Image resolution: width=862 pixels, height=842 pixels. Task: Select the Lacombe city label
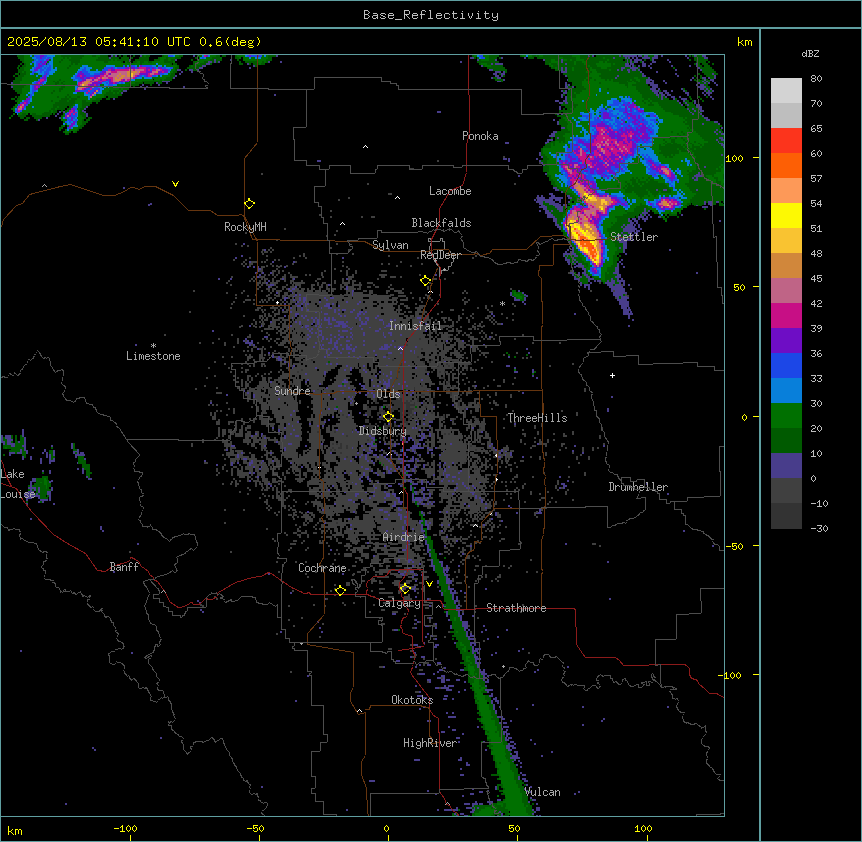450,191
